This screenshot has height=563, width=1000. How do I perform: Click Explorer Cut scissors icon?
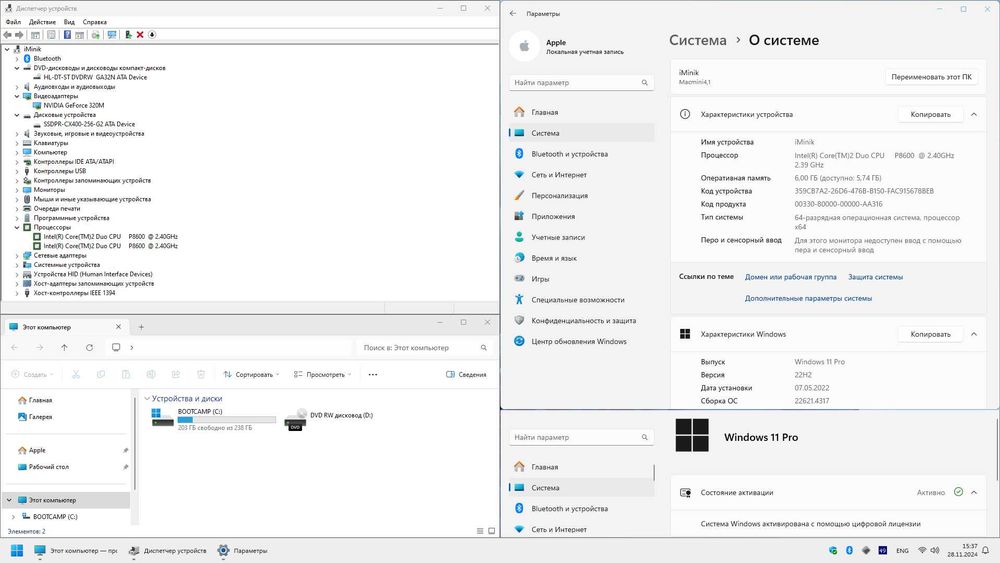click(x=76, y=374)
